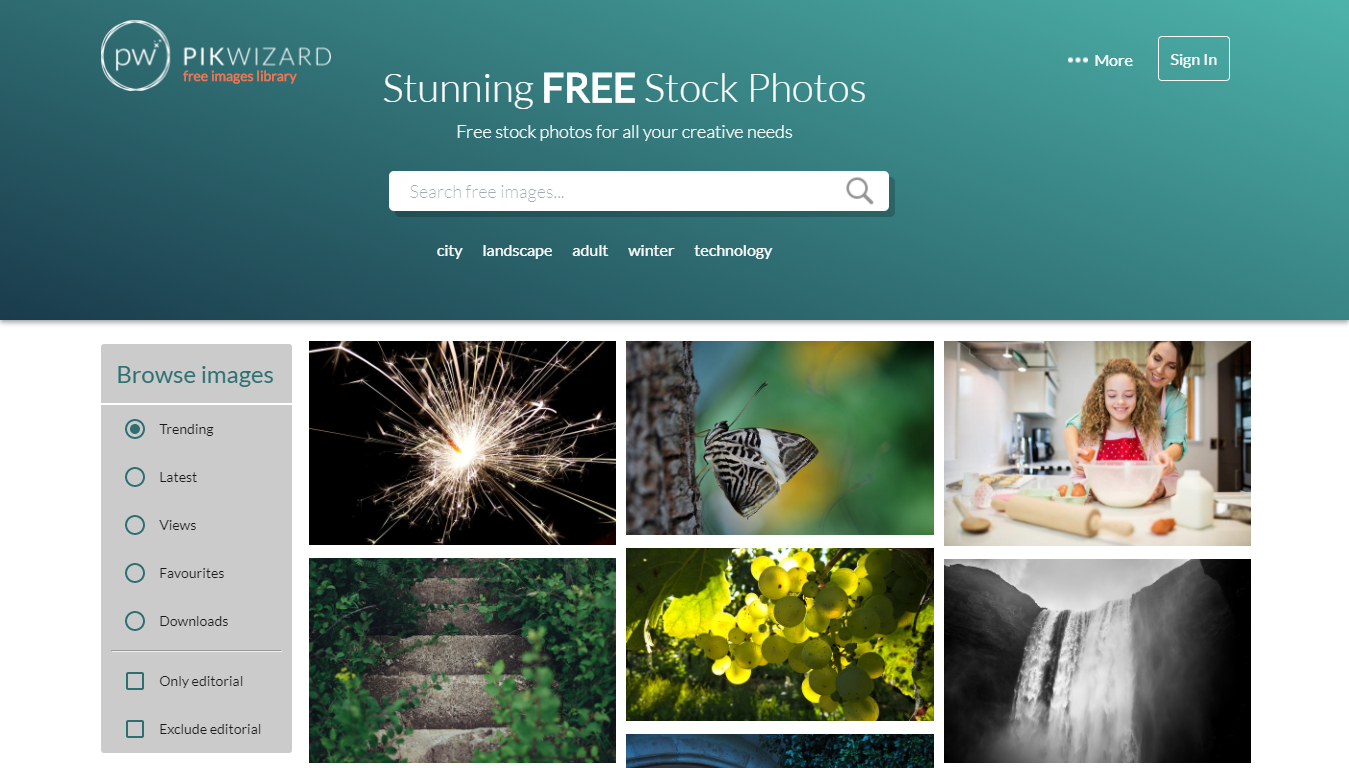This screenshot has width=1349, height=768.
Task: Select the Downloads sort option
Action: click(x=135, y=621)
